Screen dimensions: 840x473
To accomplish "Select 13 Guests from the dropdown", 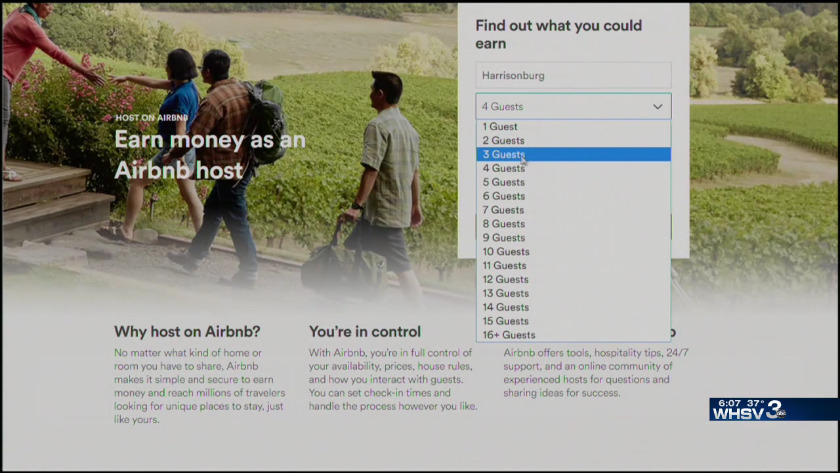I will coord(506,294).
